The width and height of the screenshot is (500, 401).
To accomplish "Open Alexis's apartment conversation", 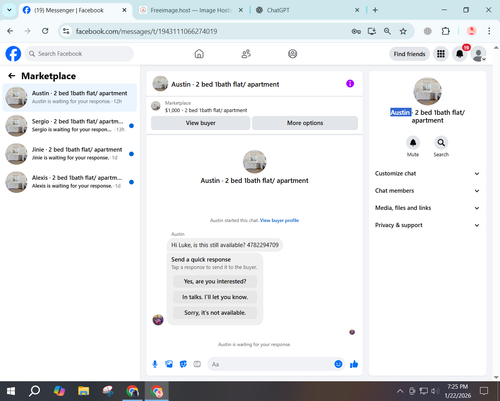I will (70, 182).
